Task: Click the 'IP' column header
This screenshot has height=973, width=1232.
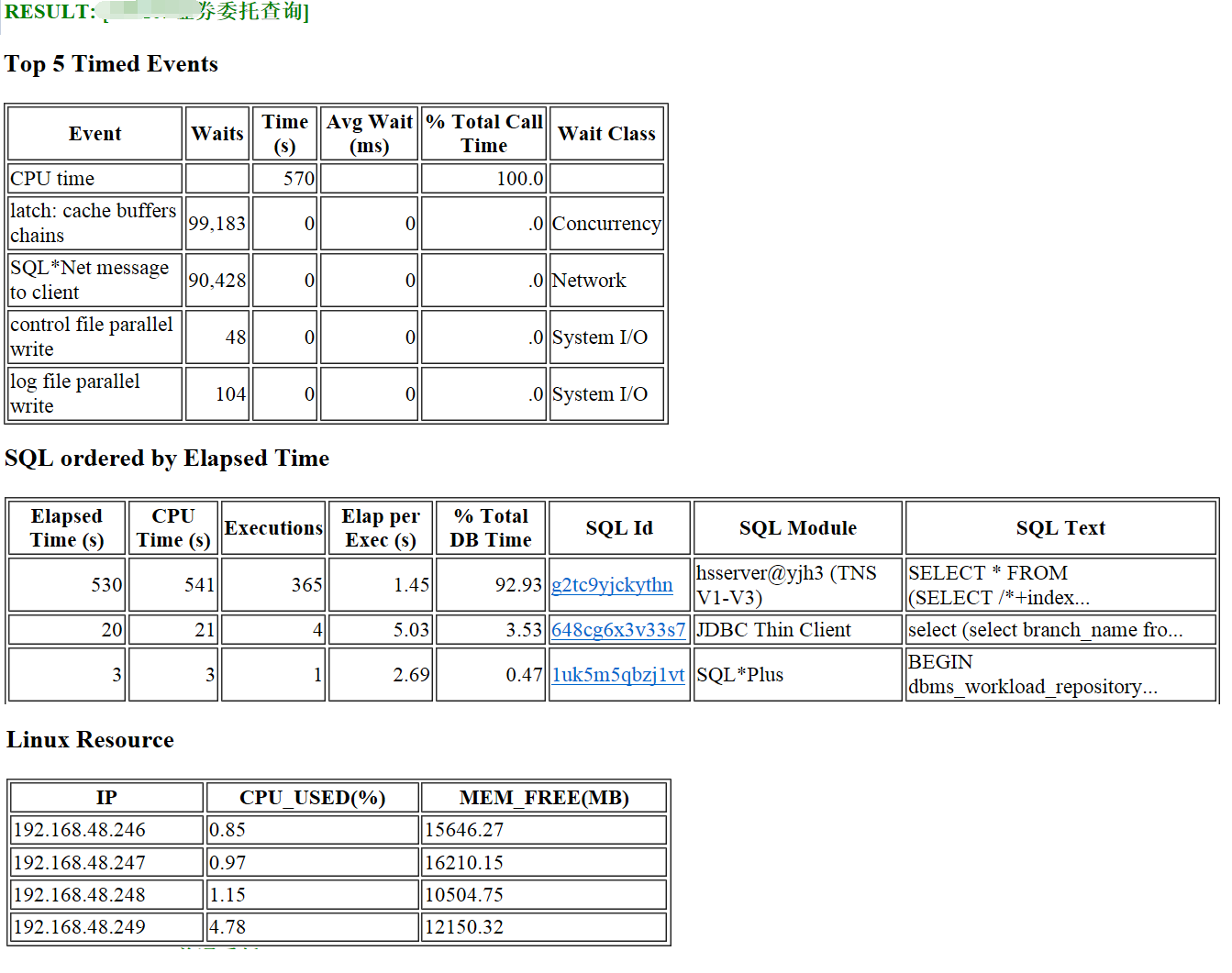Action: [x=106, y=798]
